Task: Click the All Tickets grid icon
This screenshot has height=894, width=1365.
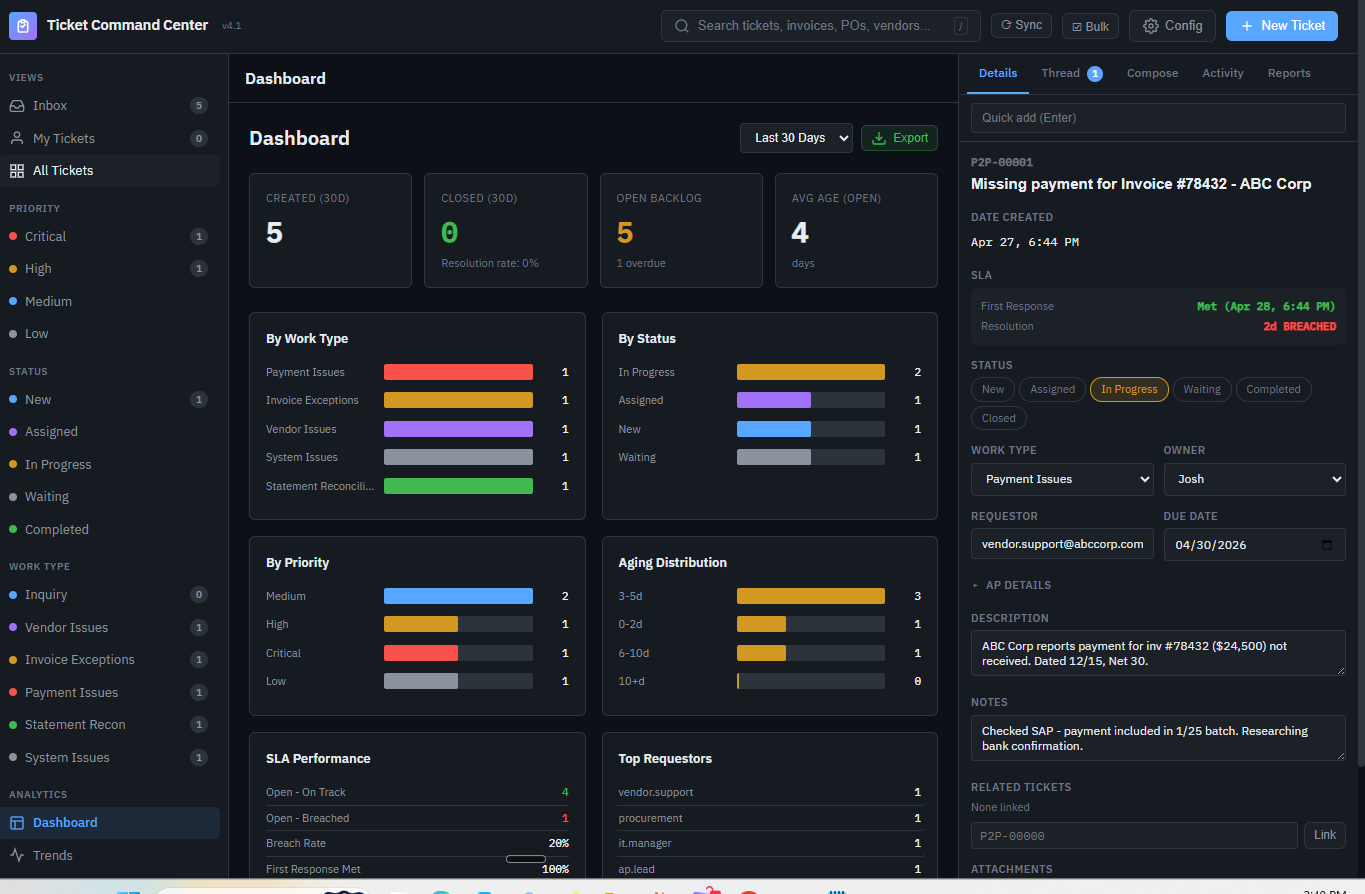Action: click(17, 171)
